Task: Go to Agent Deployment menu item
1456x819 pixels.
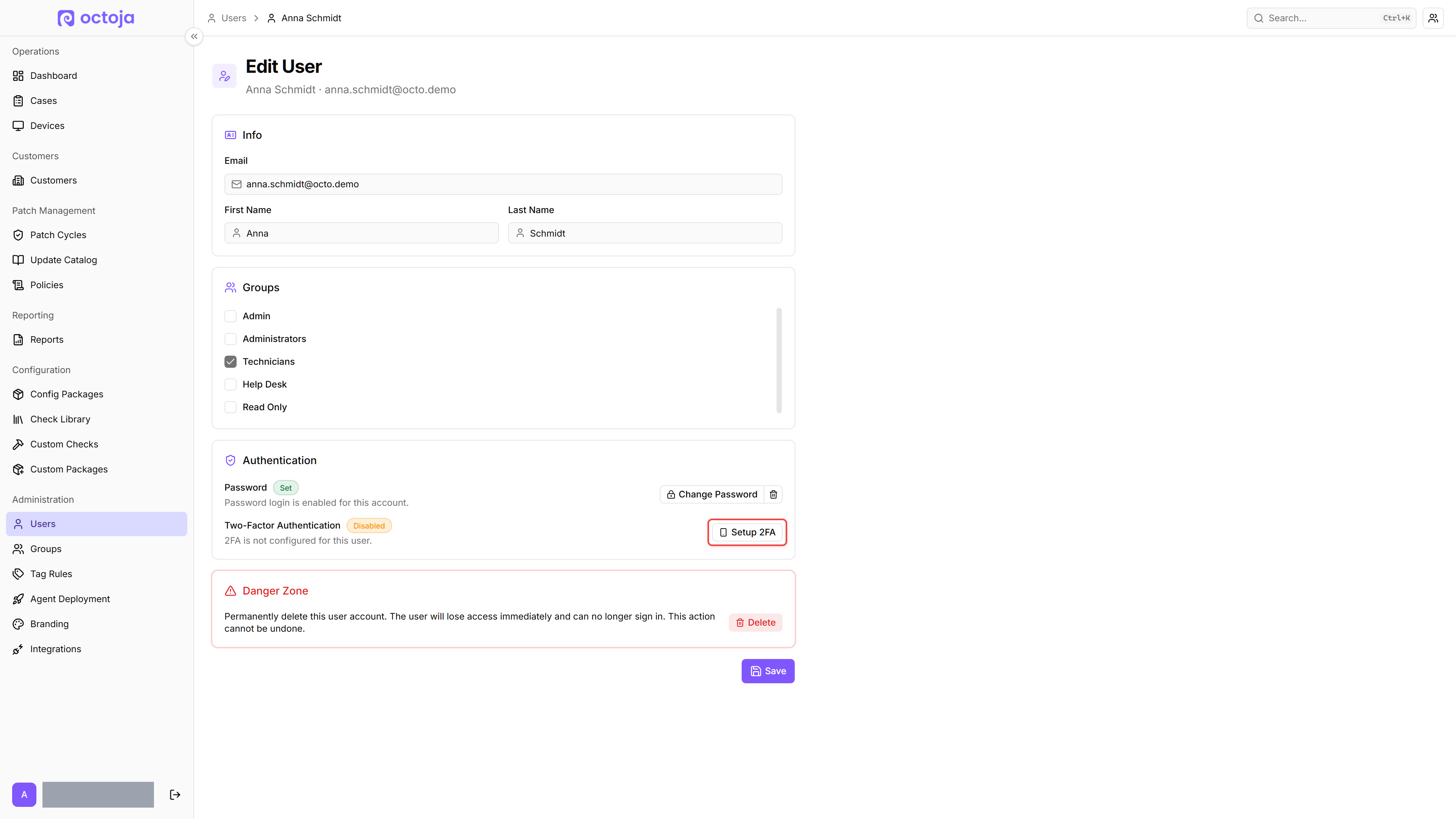Action: click(x=97, y=599)
